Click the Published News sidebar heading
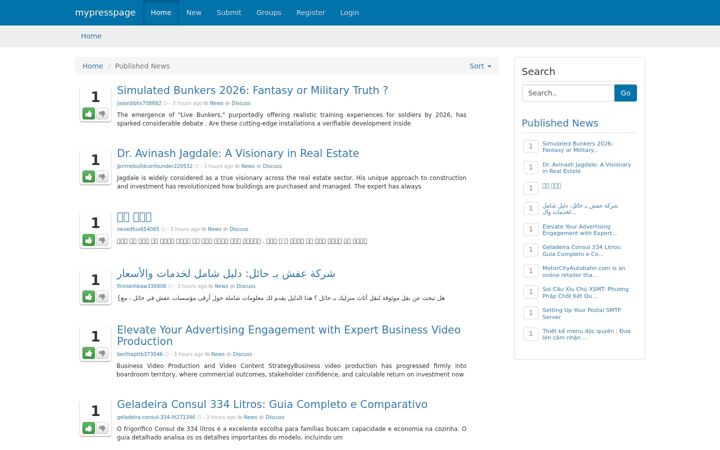 560,123
